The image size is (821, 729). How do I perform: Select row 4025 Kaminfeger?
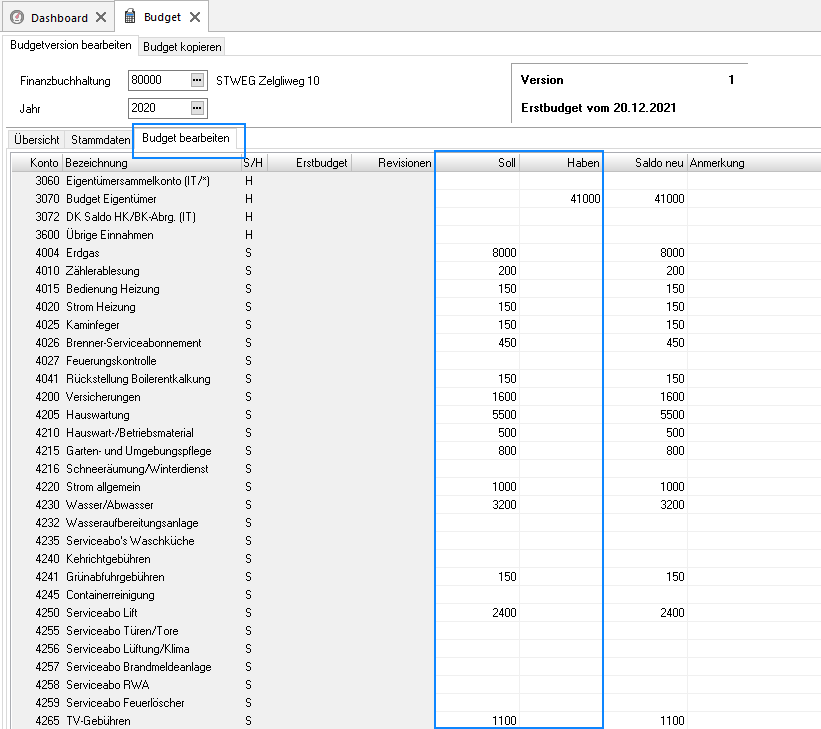(x=416, y=325)
